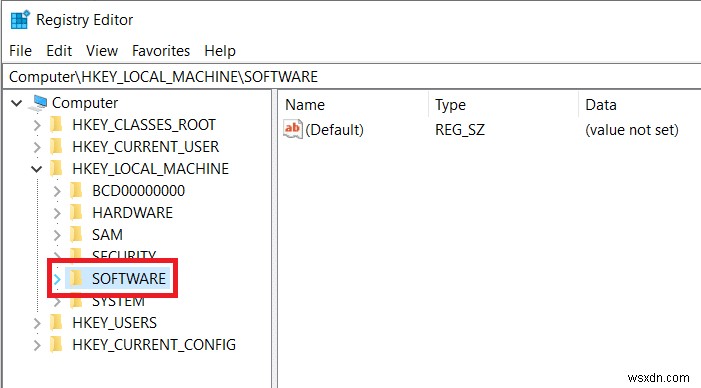
Task: Expand the HKEY_CURRENT_CONFIG chevron
Action: [x=37, y=345]
